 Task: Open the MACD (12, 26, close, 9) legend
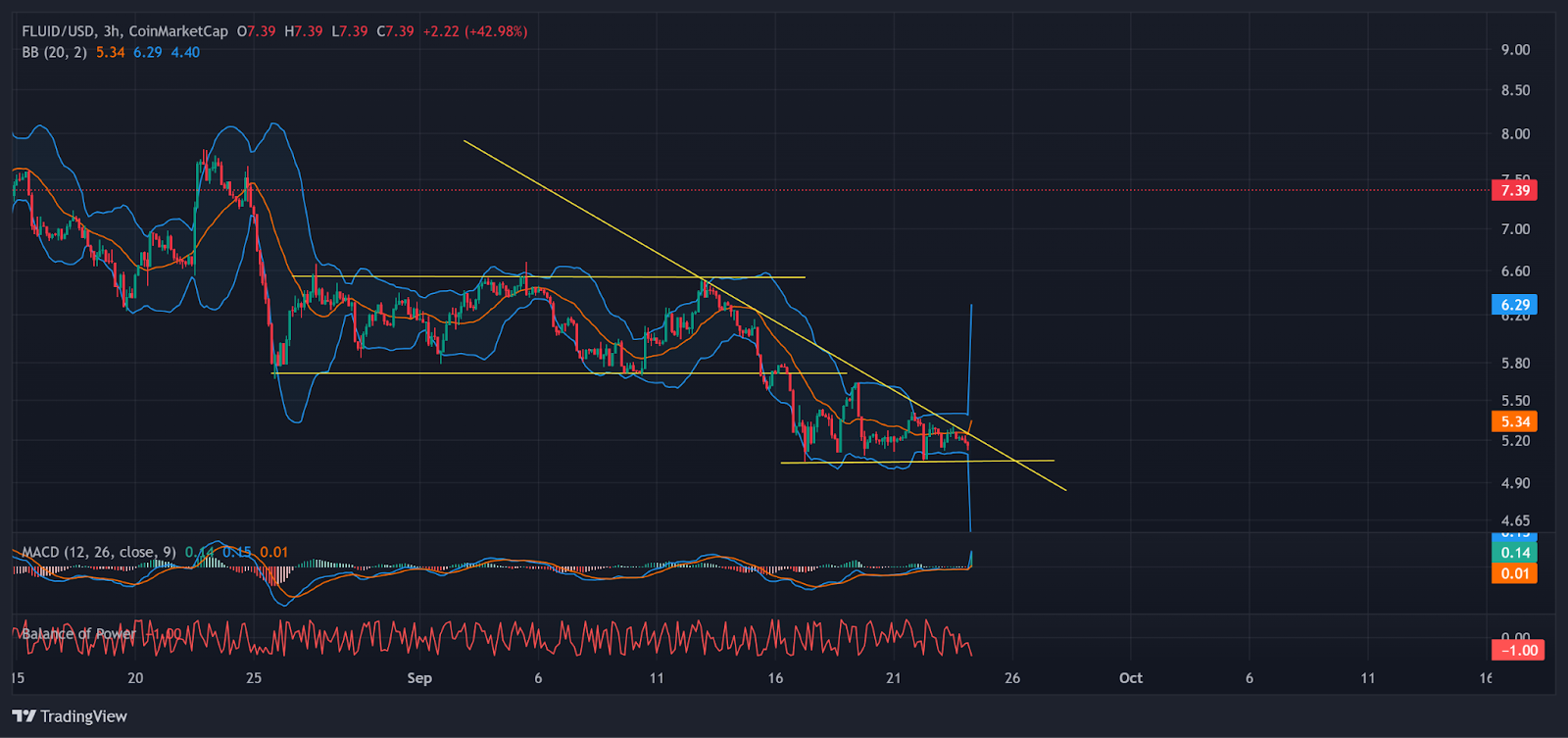click(99, 552)
